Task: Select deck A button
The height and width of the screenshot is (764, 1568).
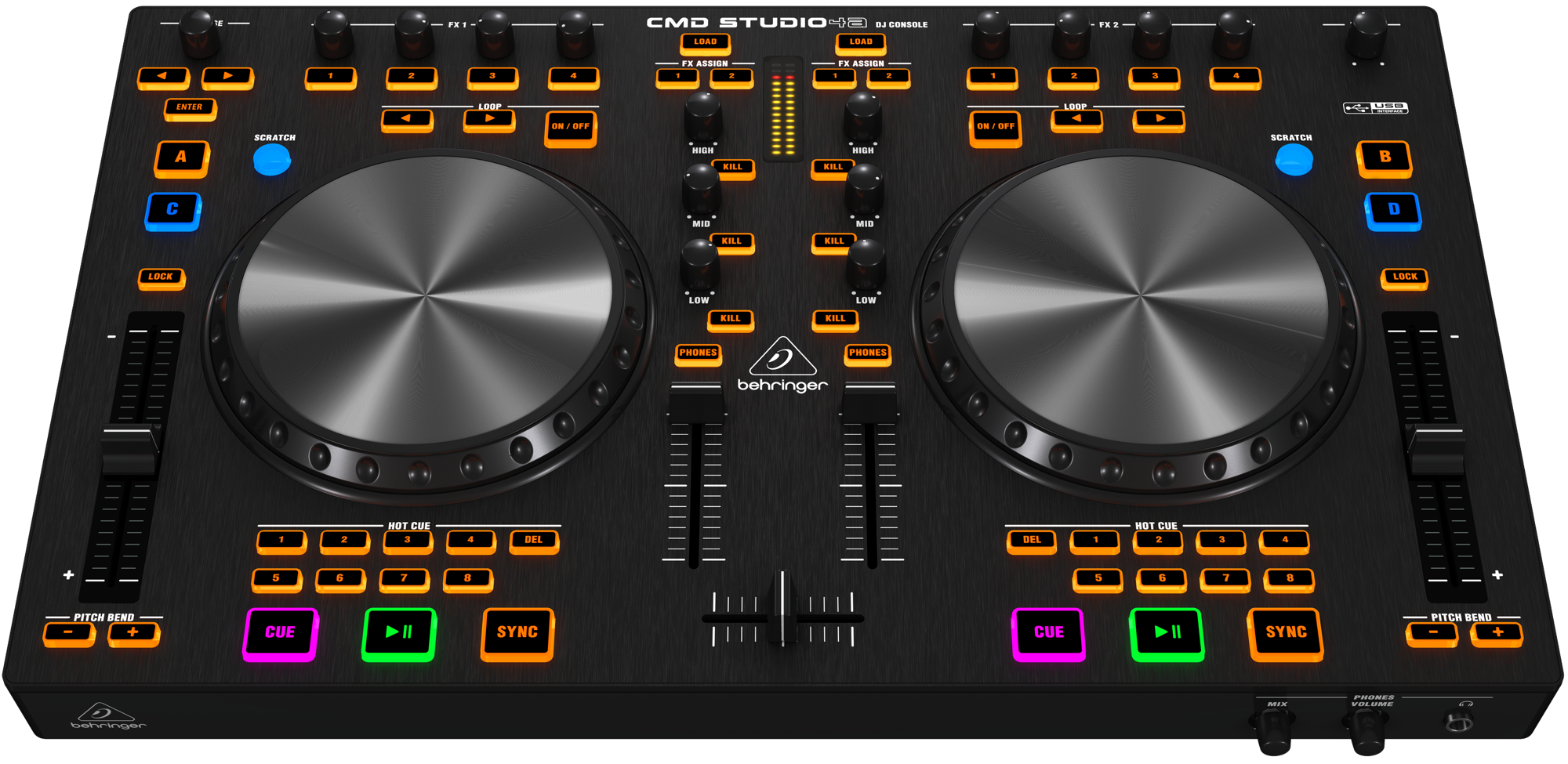Action: tap(181, 158)
